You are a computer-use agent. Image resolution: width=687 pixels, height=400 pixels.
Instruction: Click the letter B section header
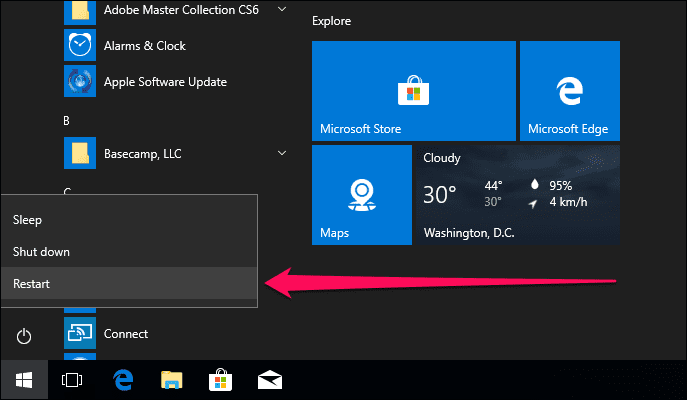point(66,120)
